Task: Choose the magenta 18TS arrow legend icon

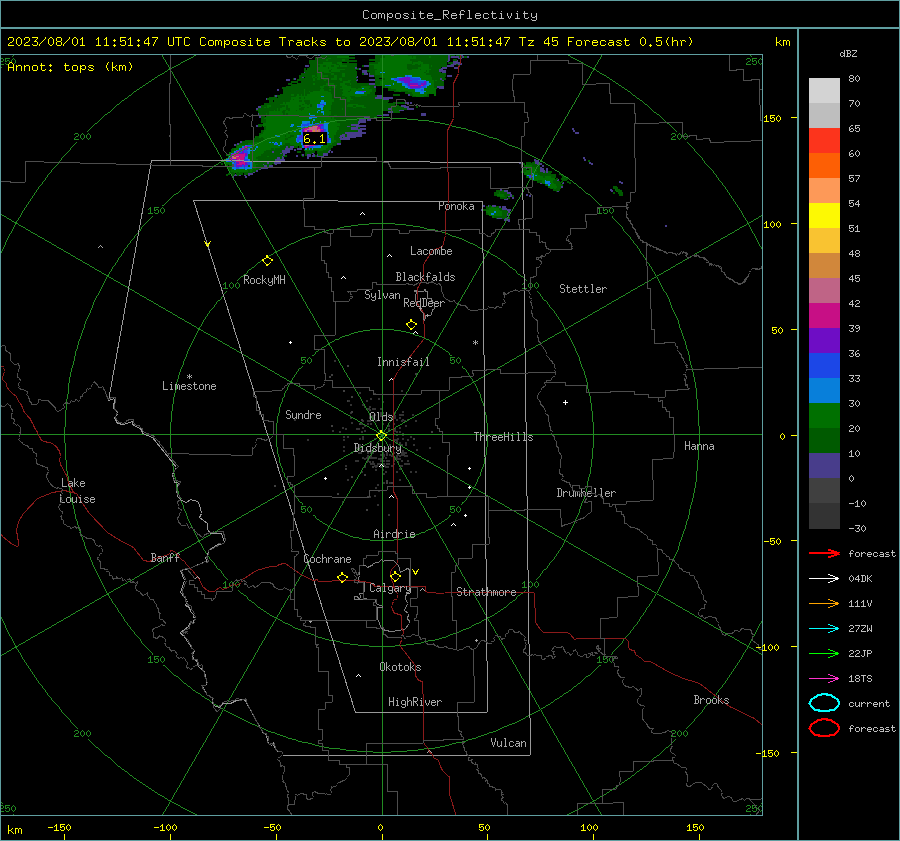Action: click(x=824, y=679)
